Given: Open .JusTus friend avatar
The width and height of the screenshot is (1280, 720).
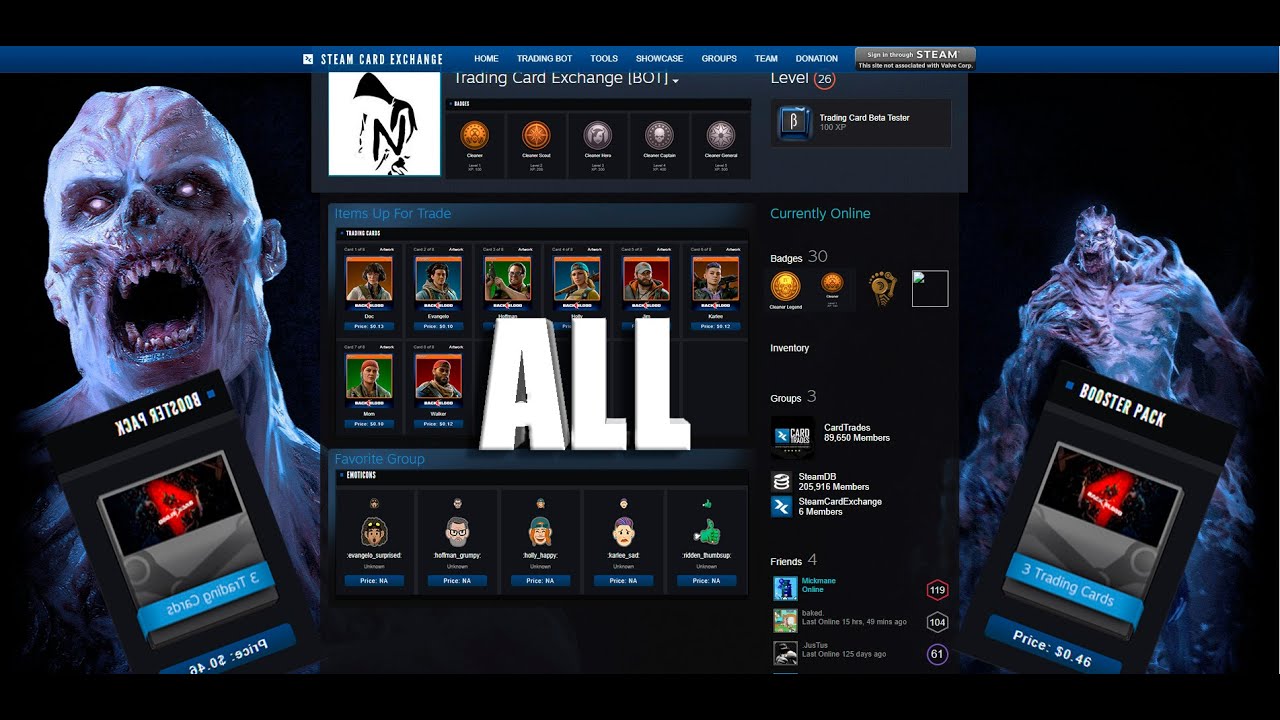Looking at the screenshot, I should (785, 653).
